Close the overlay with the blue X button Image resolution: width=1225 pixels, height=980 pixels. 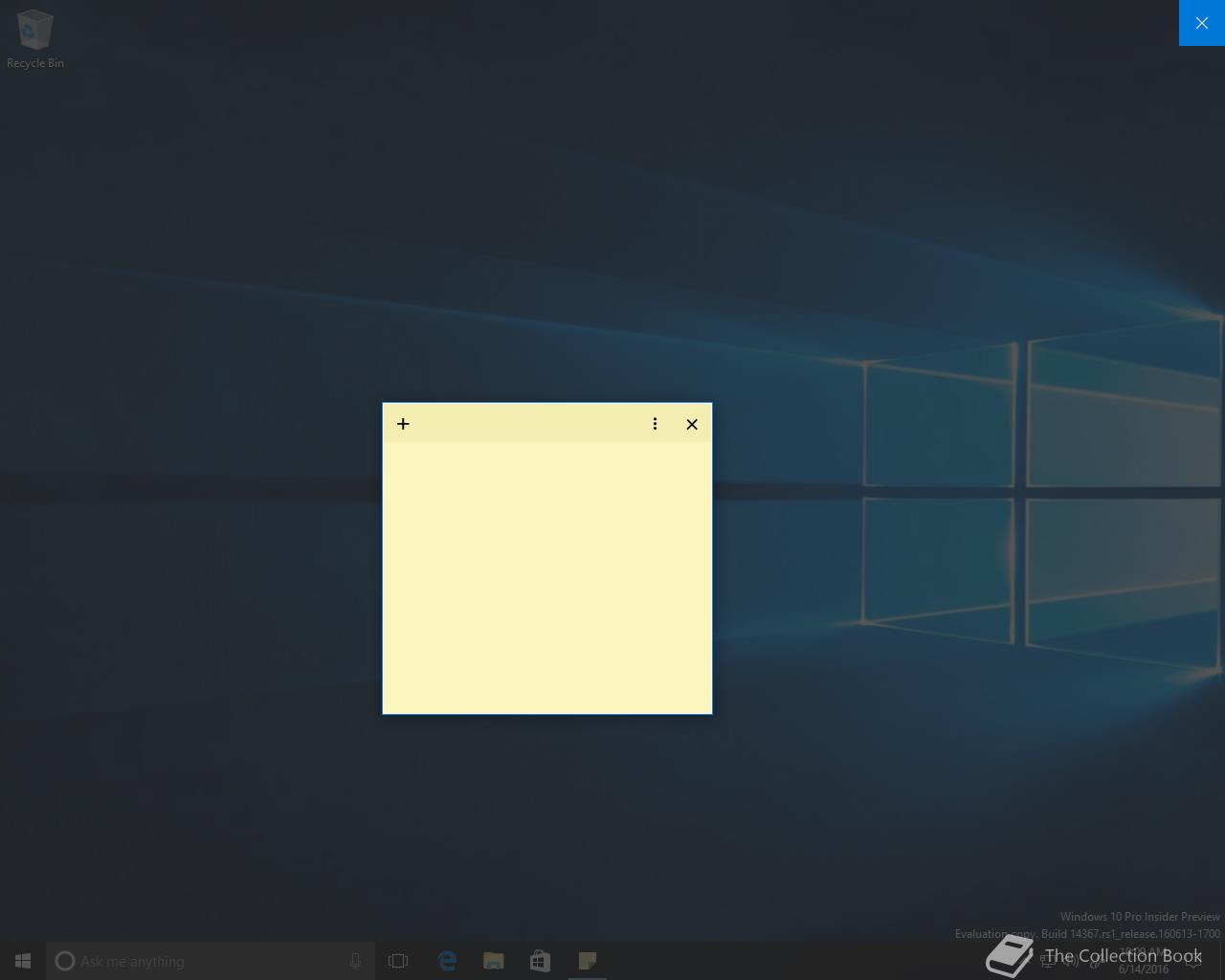[x=1202, y=23]
